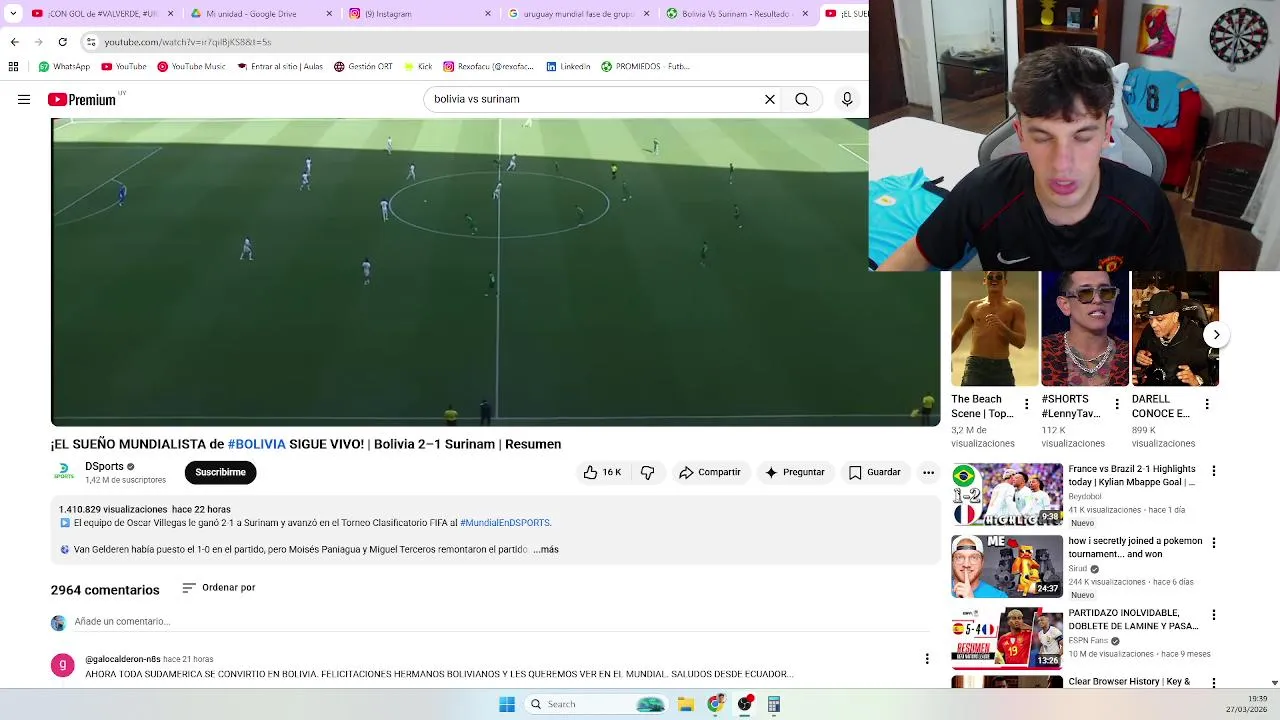Open The Beach Scene short thumbnail

click(x=995, y=329)
